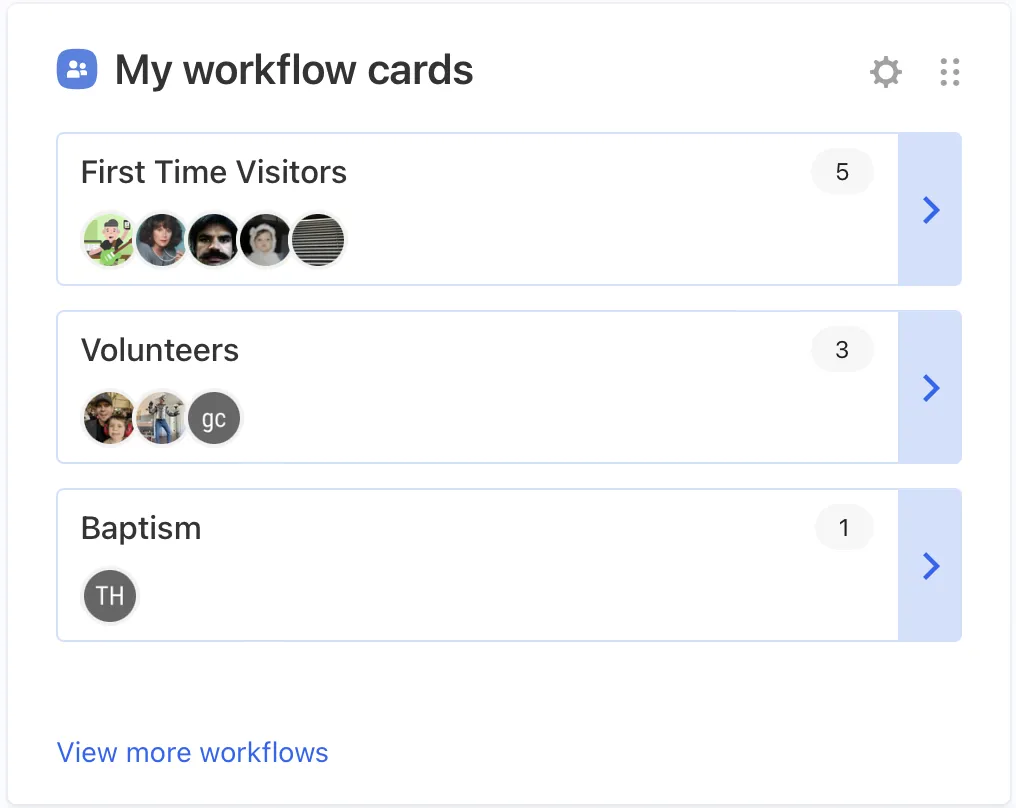Click the dark-haired woman avatar
1016x808 pixels.
(161, 240)
